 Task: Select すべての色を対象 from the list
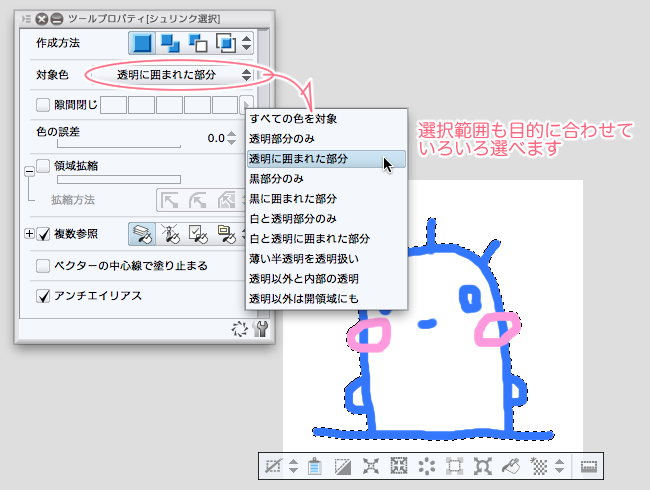click(x=292, y=120)
